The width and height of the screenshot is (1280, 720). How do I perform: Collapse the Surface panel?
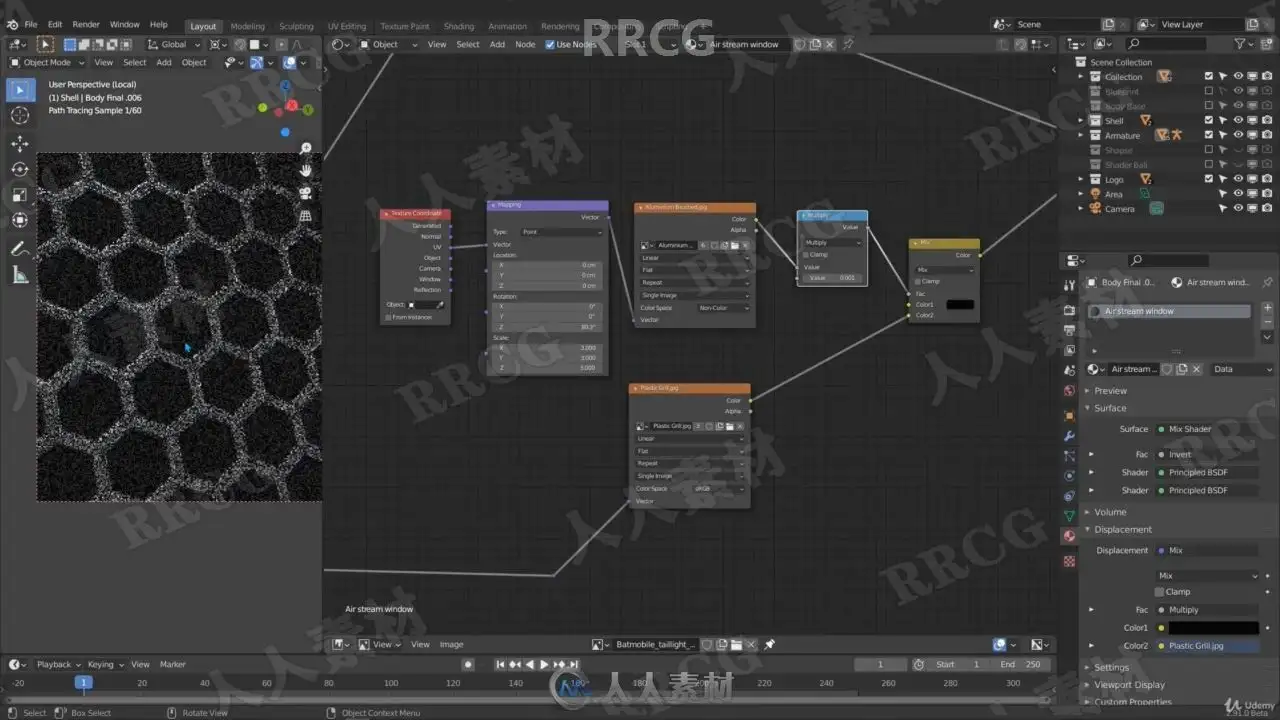point(1110,408)
